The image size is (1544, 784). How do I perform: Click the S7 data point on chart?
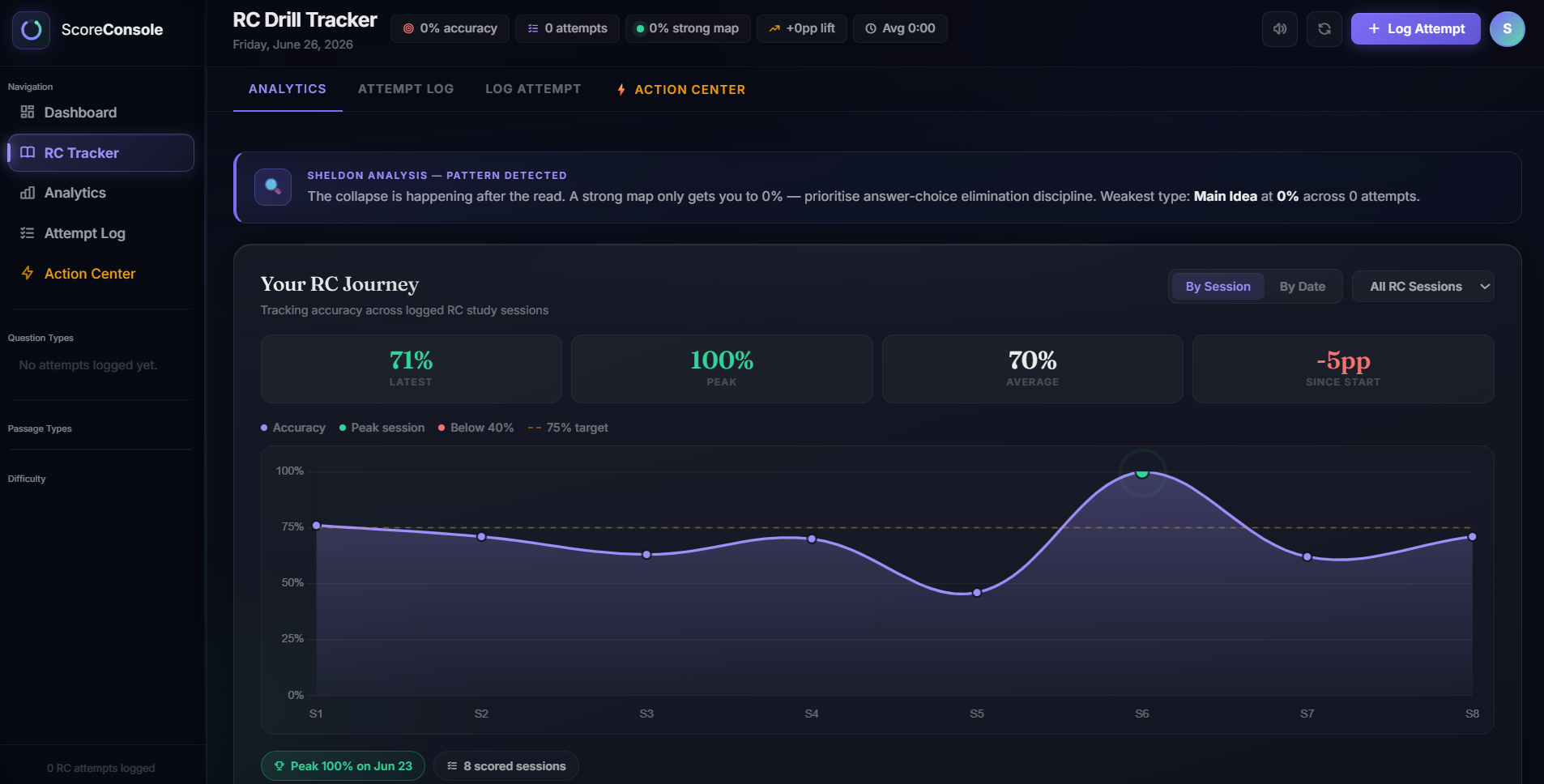pyautogui.click(x=1307, y=557)
